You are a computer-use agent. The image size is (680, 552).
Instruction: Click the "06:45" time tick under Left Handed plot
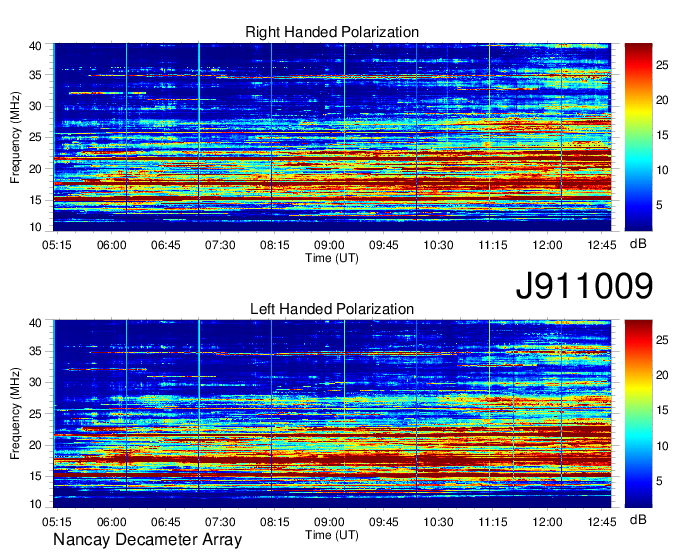click(166, 522)
